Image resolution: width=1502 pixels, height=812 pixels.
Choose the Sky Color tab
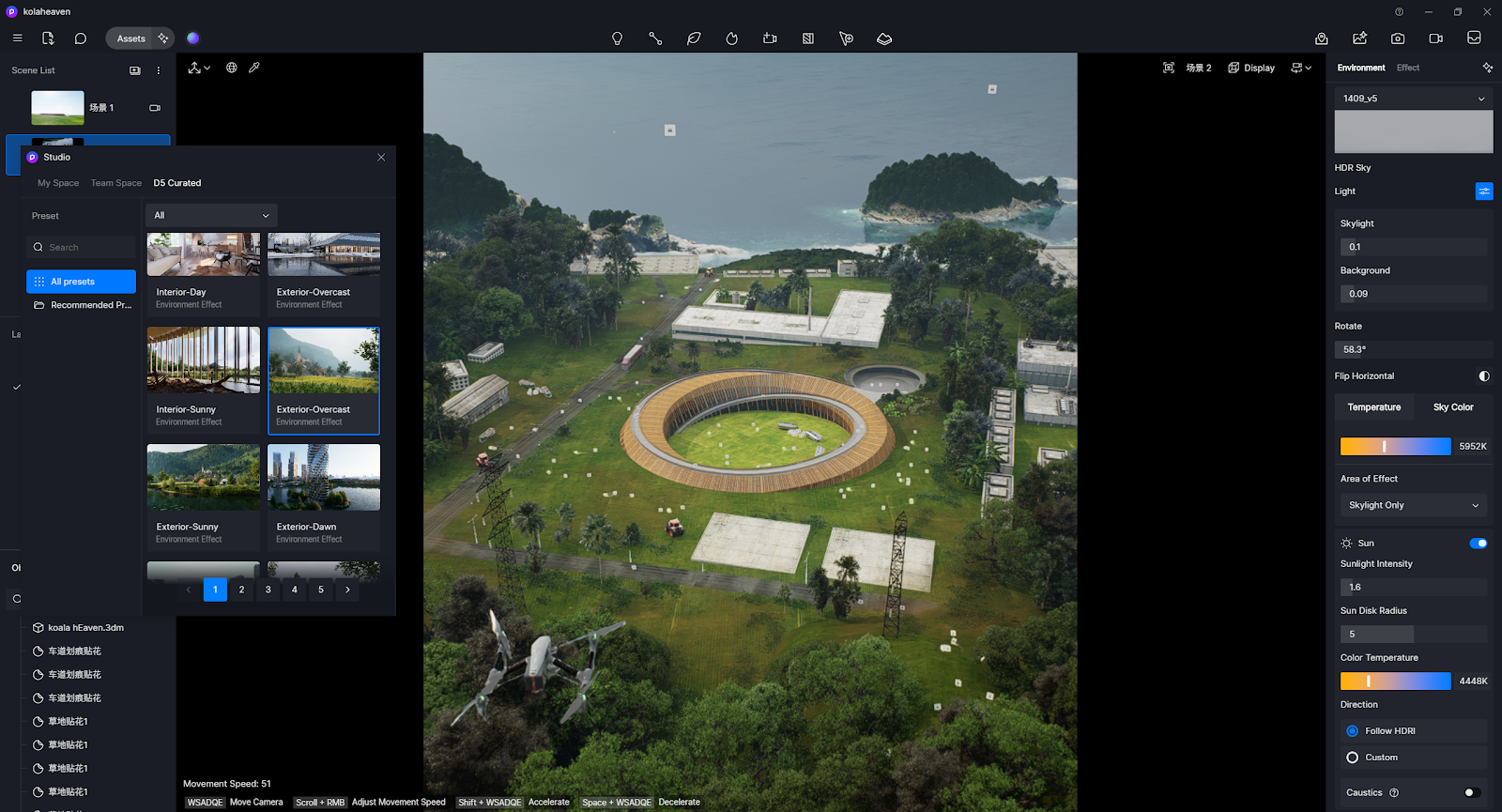point(1453,407)
